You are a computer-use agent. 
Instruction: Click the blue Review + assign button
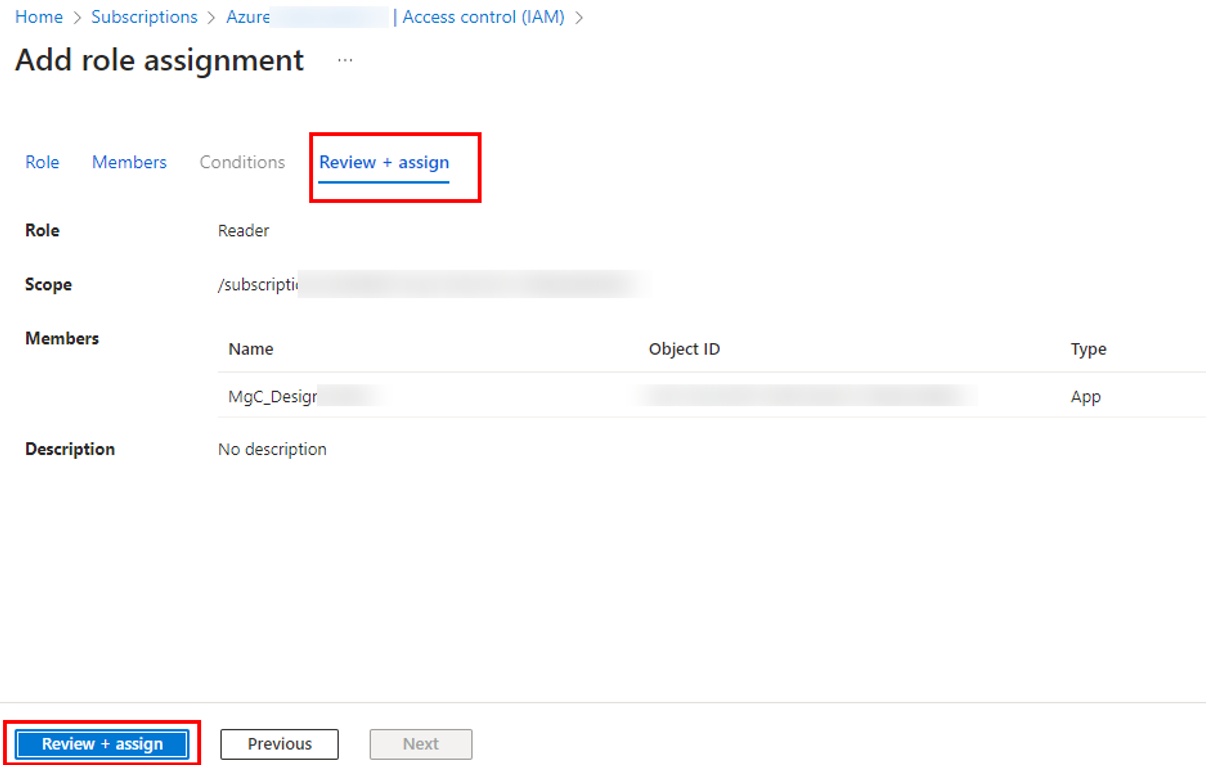(102, 744)
